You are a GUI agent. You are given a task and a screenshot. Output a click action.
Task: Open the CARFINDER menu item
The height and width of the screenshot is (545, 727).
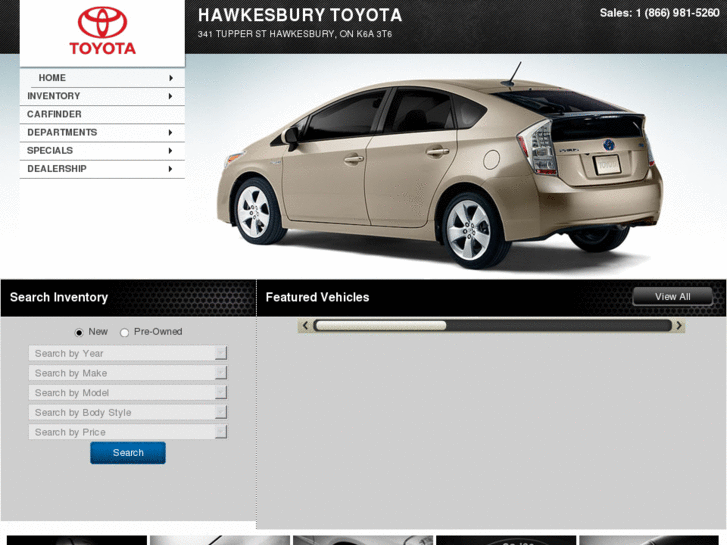pyautogui.click(x=102, y=114)
